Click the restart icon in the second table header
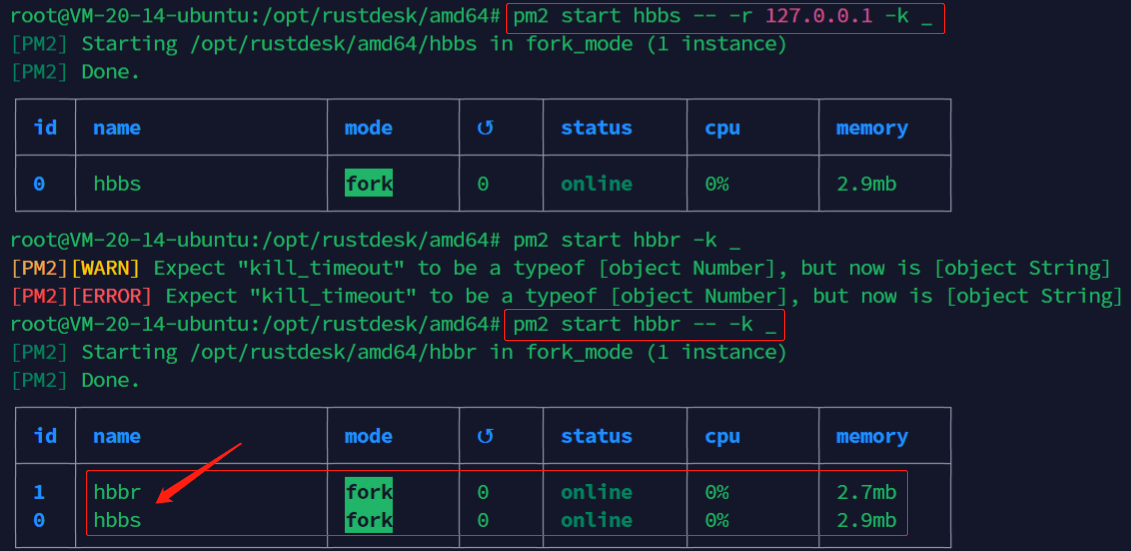This screenshot has width=1131, height=551. (x=485, y=436)
